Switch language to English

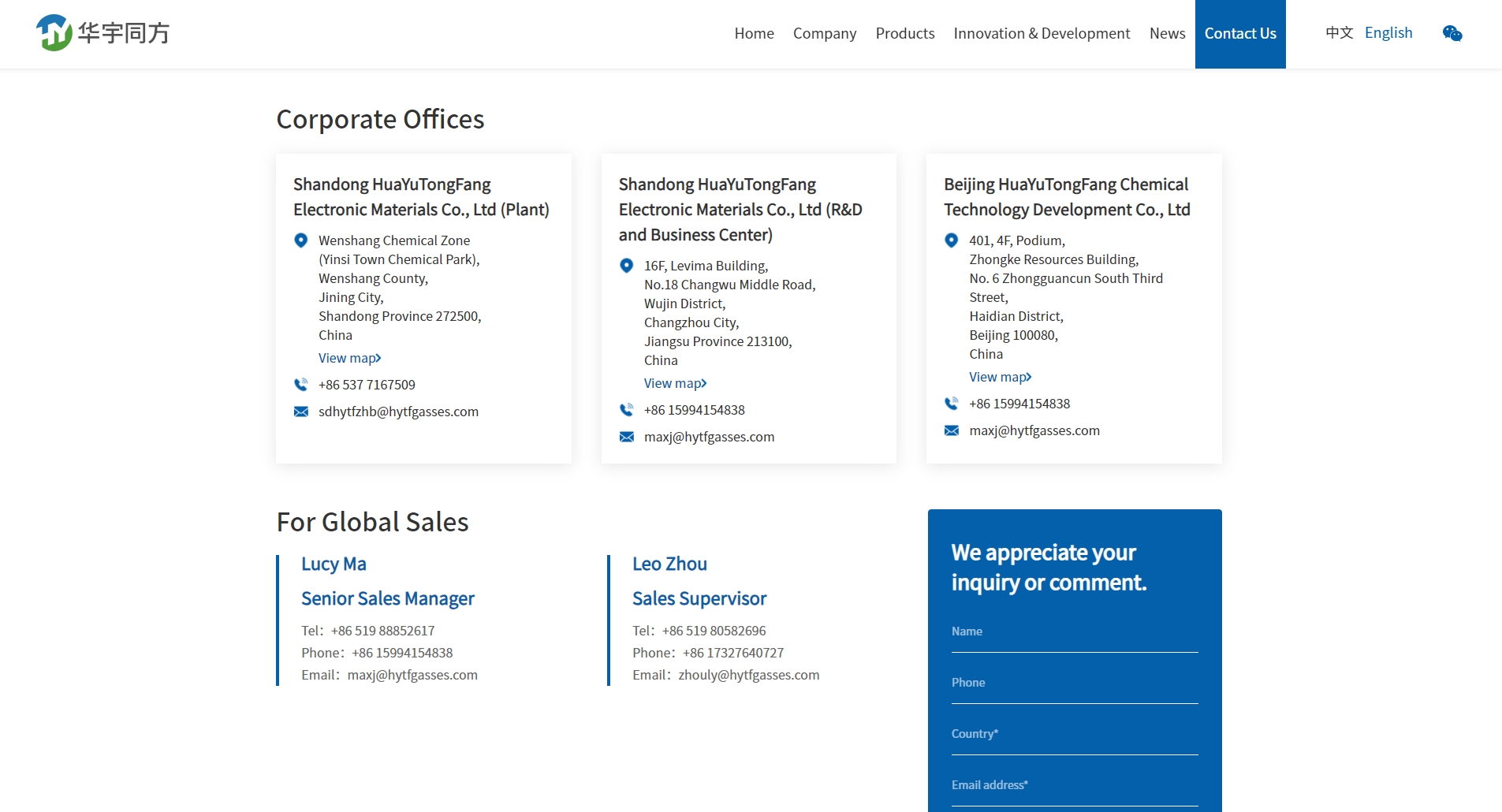click(x=1388, y=32)
